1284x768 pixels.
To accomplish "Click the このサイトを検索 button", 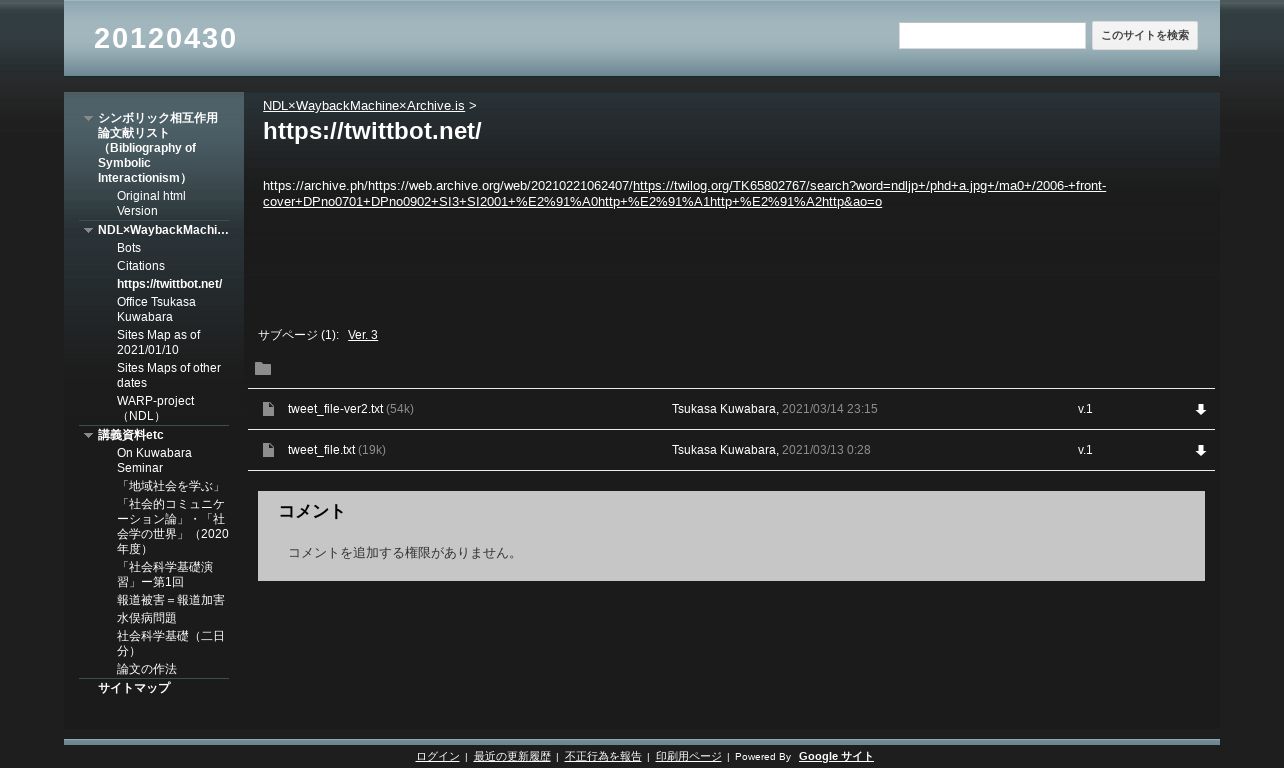I will [x=1145, y=36].
